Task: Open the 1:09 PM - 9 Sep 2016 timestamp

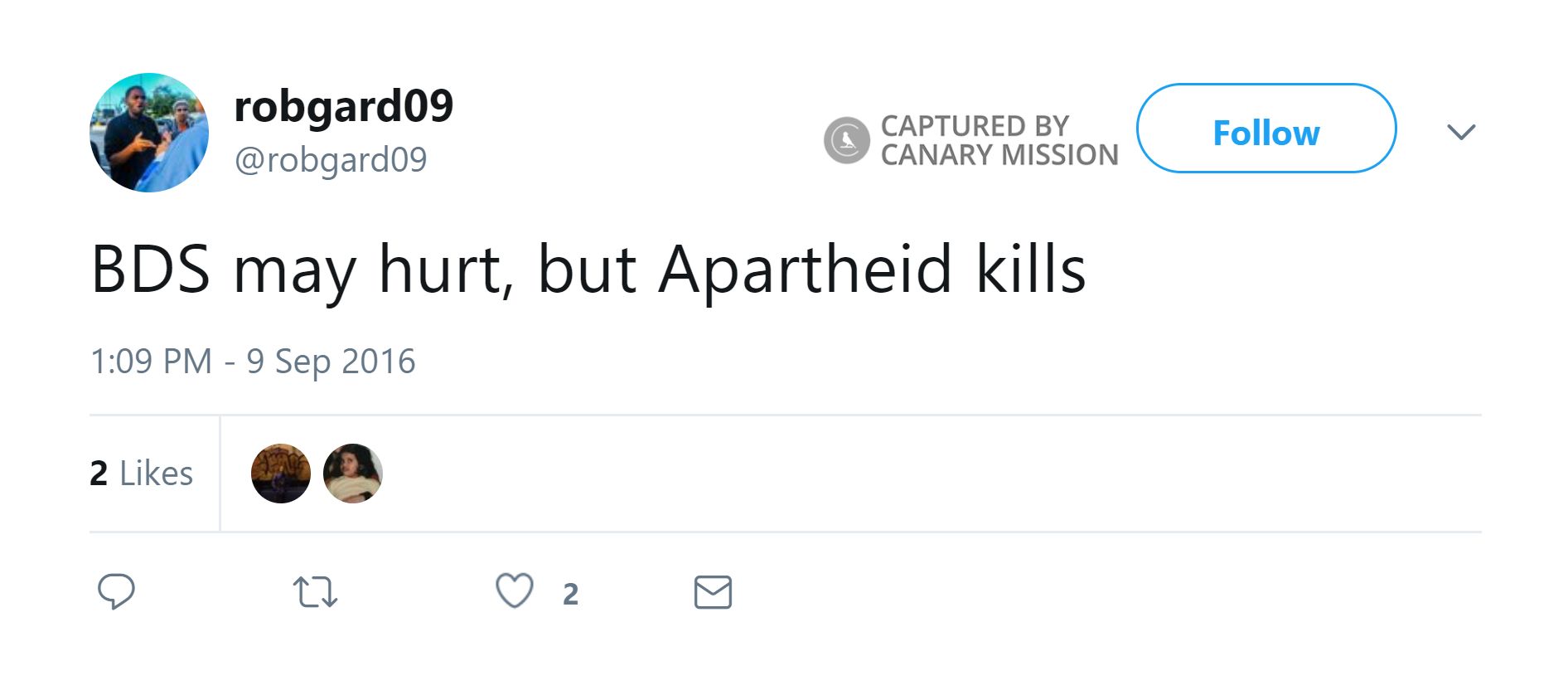Action: point(252,362)
